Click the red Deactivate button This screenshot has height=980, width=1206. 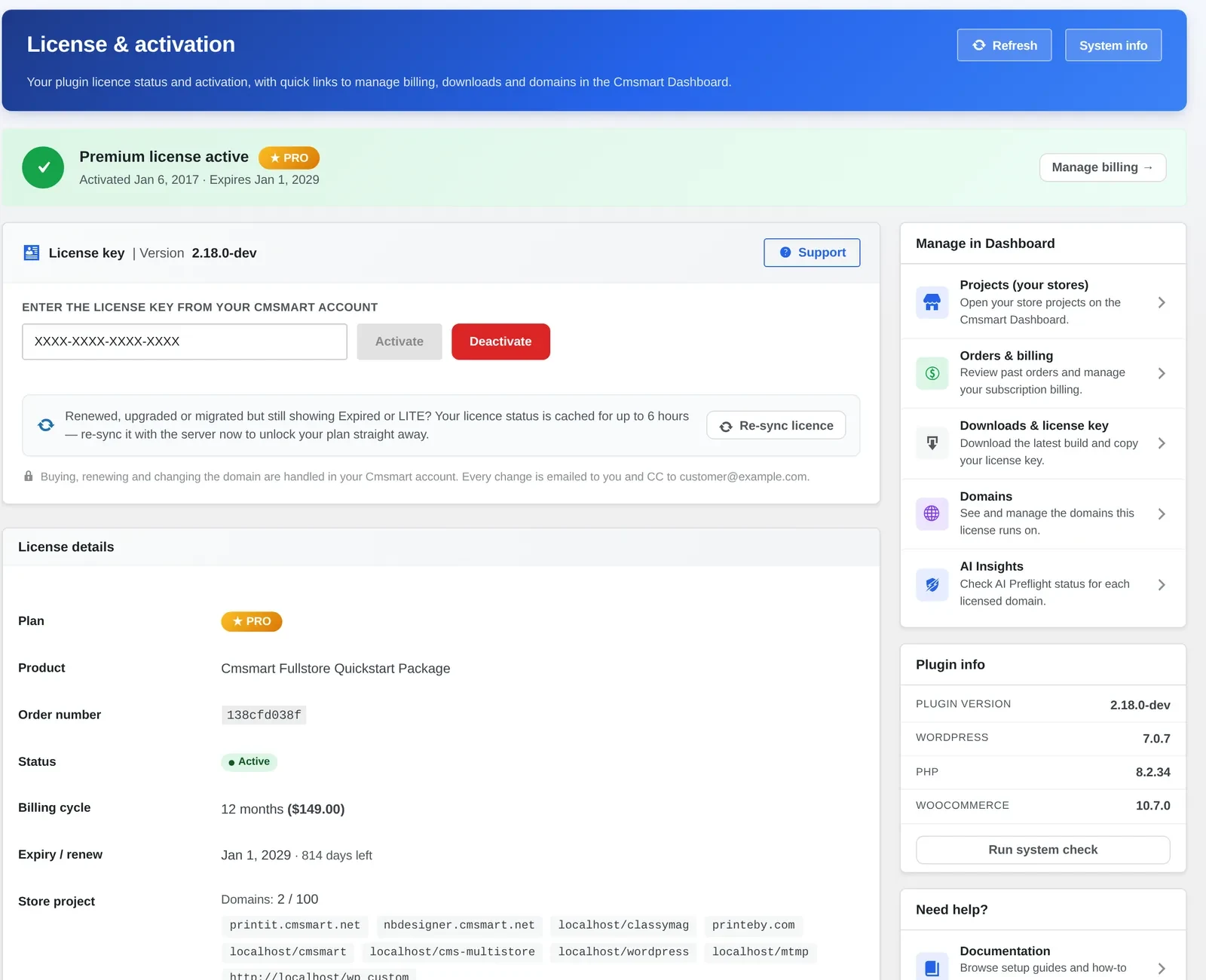pos(500,341)
